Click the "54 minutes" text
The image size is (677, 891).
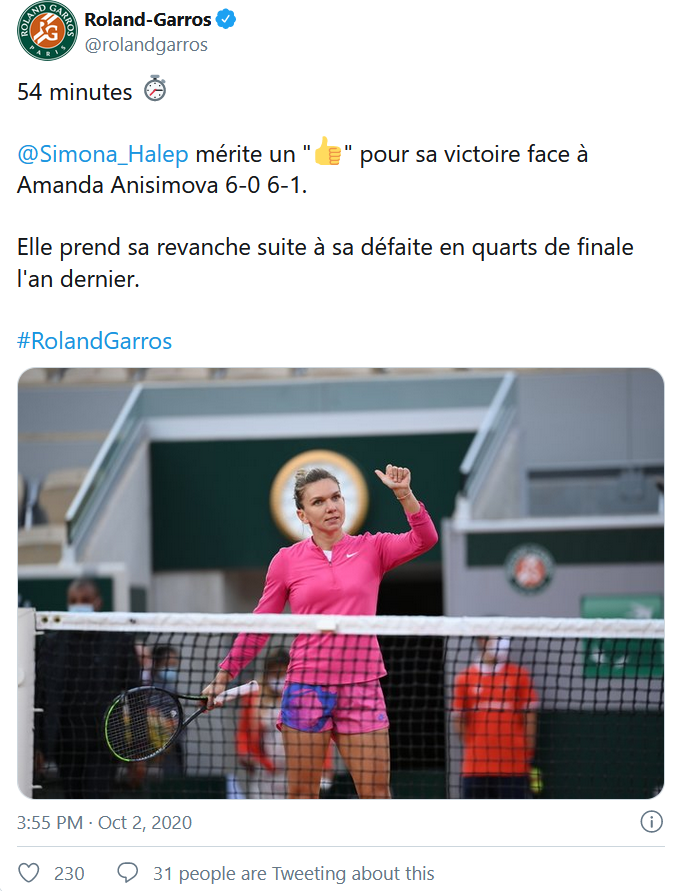74,92
